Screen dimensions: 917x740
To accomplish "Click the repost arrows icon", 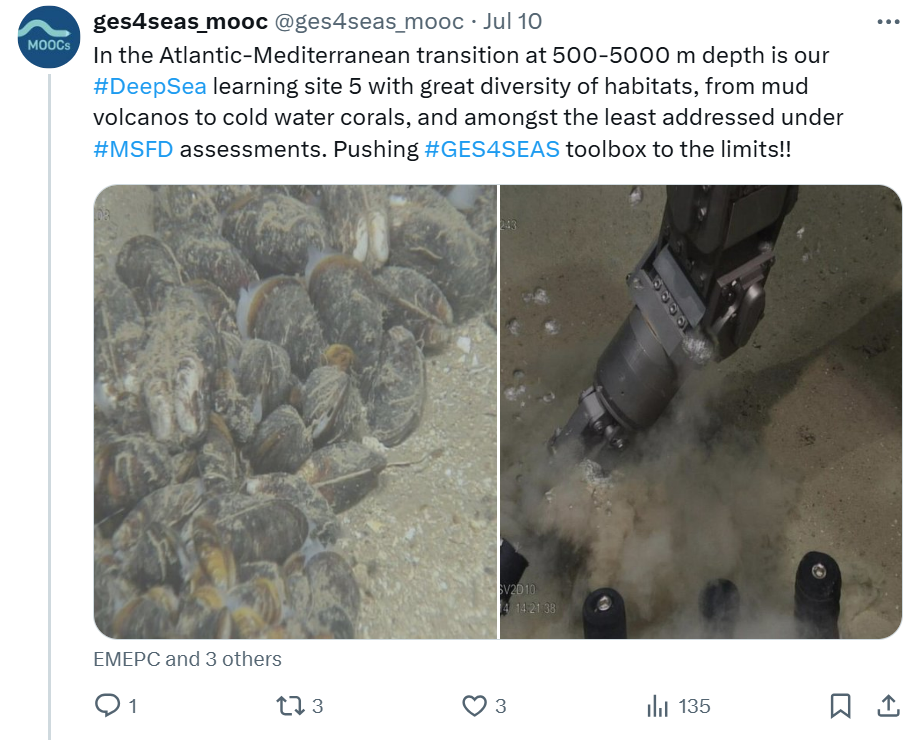I will coord(290,706).
